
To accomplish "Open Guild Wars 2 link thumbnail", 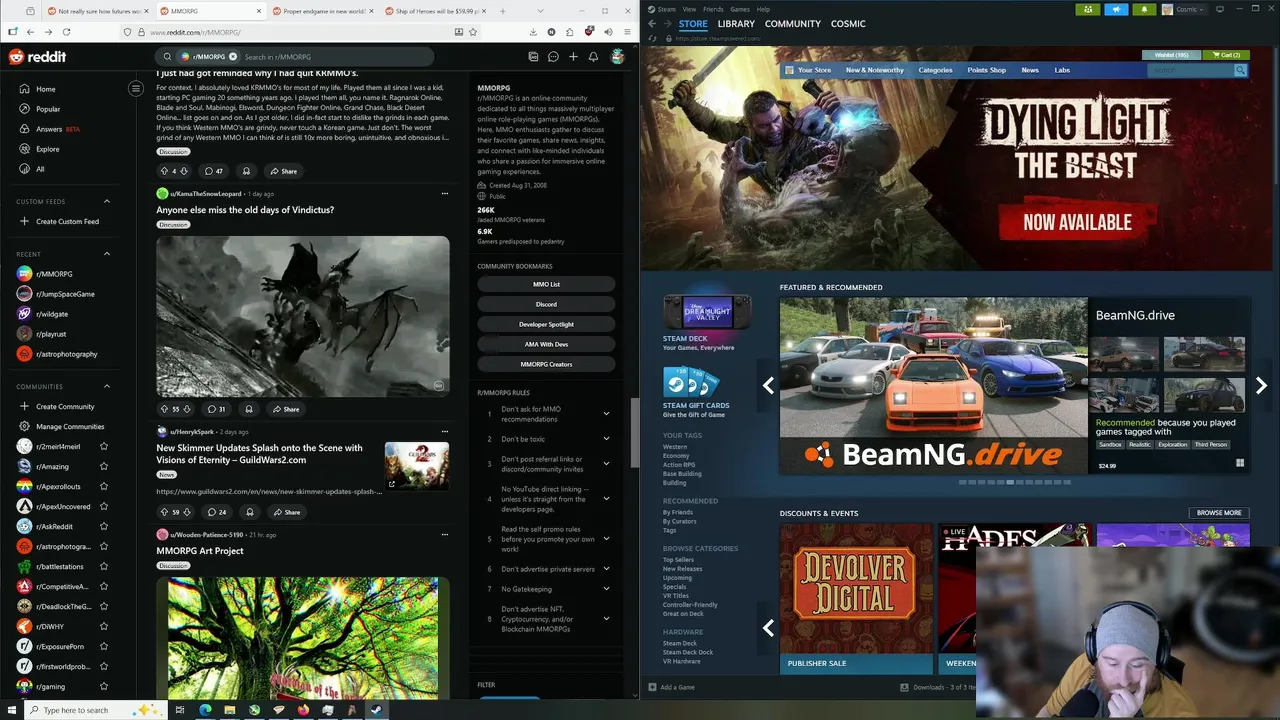I will (417, 466).
